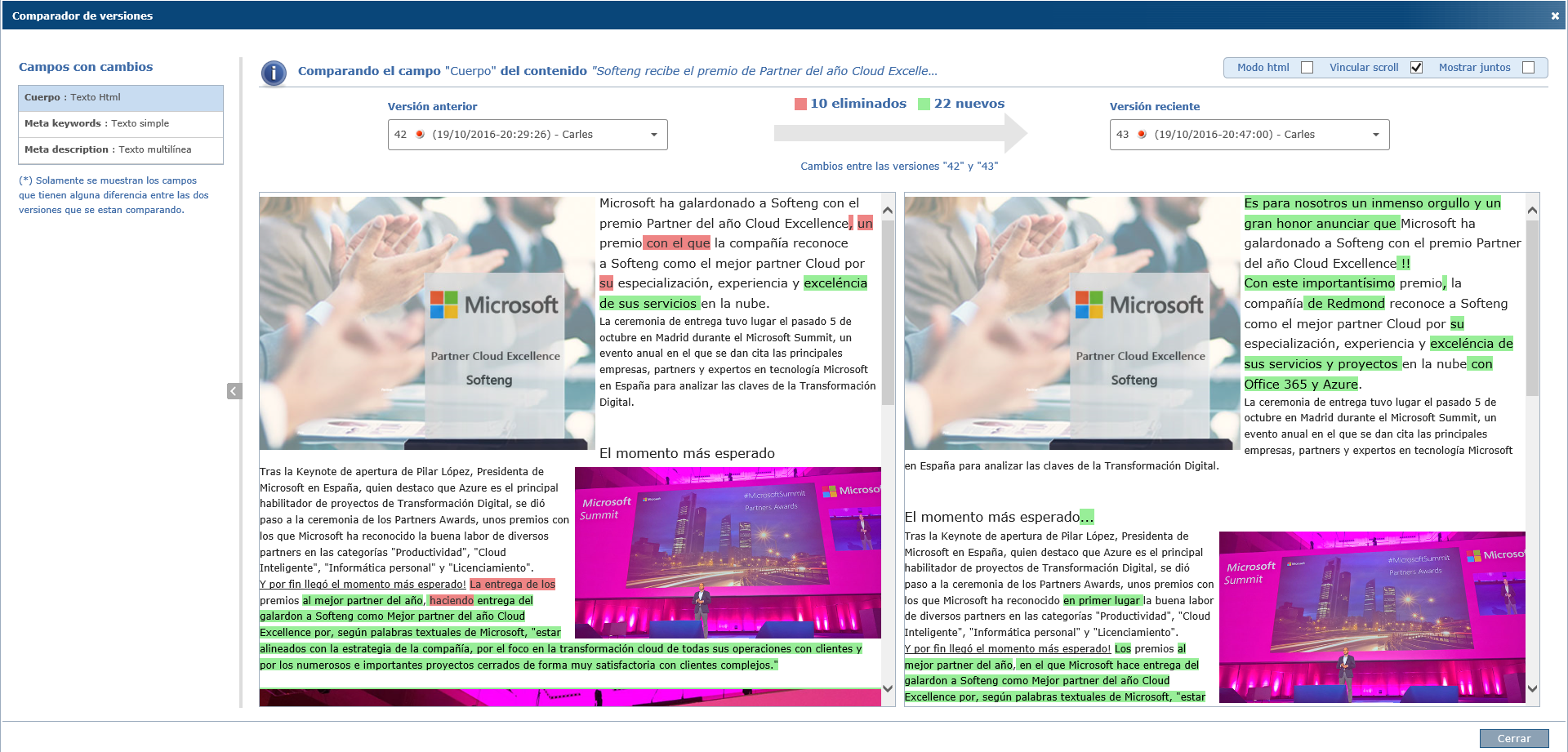The width and height of the screenshot is (1568, 752).
Task: Click the left pane scroll down arrow
Action: (888, 689)
